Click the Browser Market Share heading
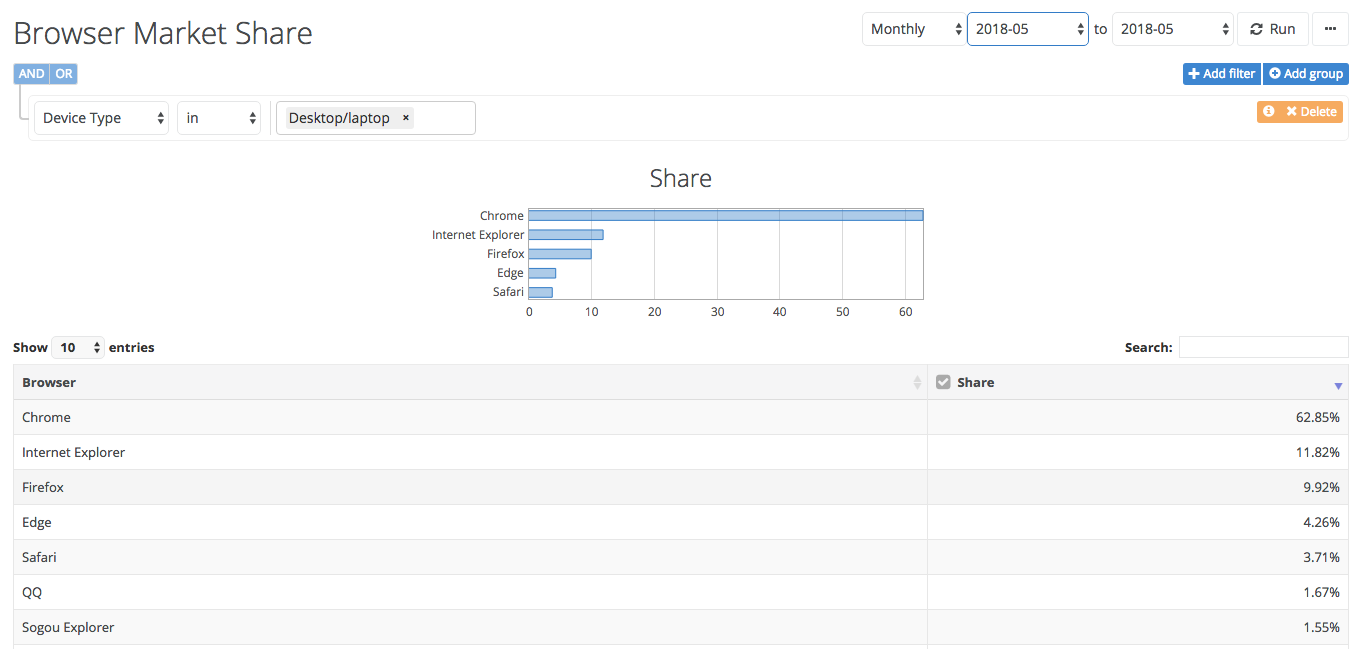This screenshot has height=649, width=1358. pyautogui.click(x=163, y=33)
